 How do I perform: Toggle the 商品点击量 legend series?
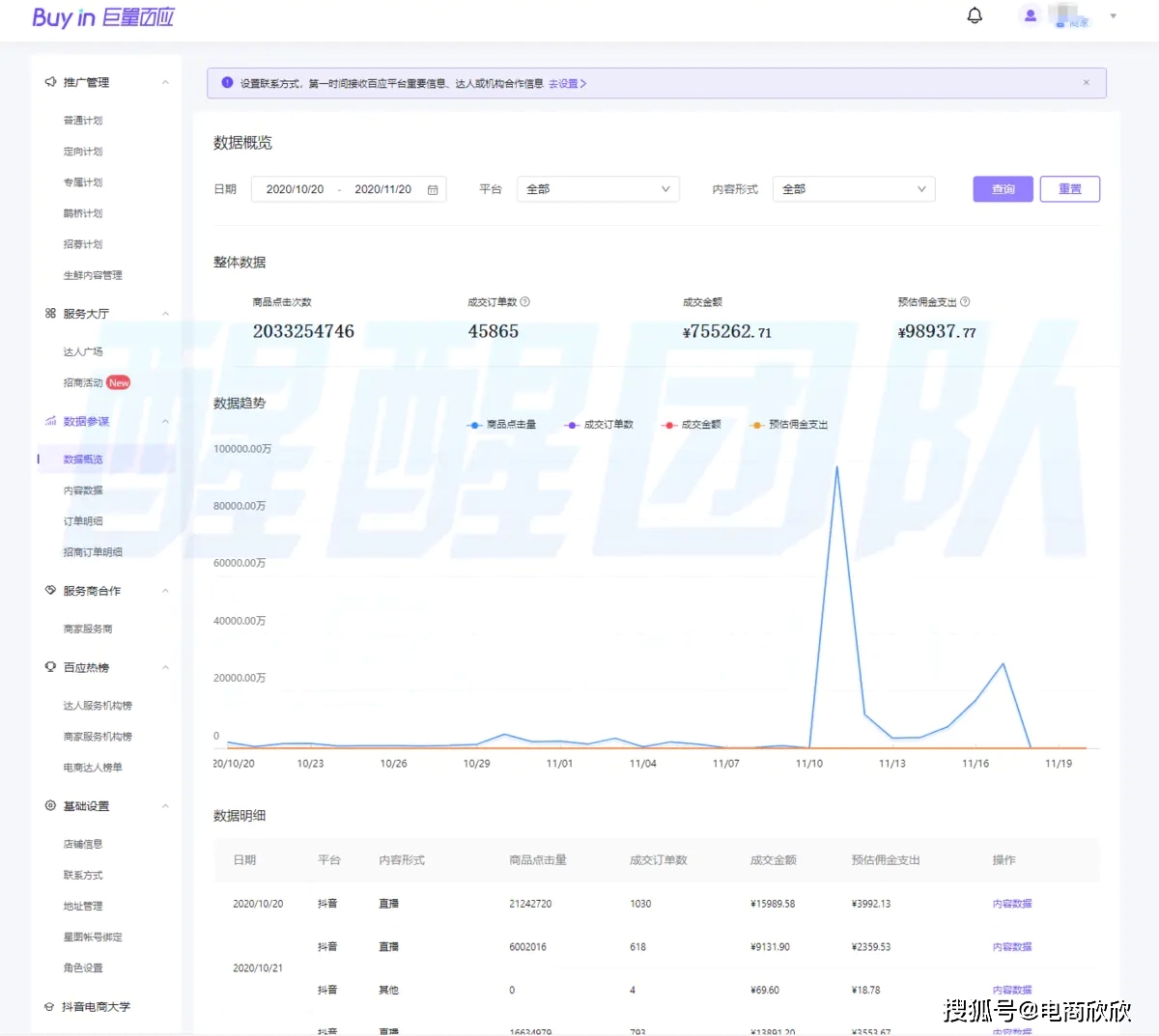[x=501, y=425]
